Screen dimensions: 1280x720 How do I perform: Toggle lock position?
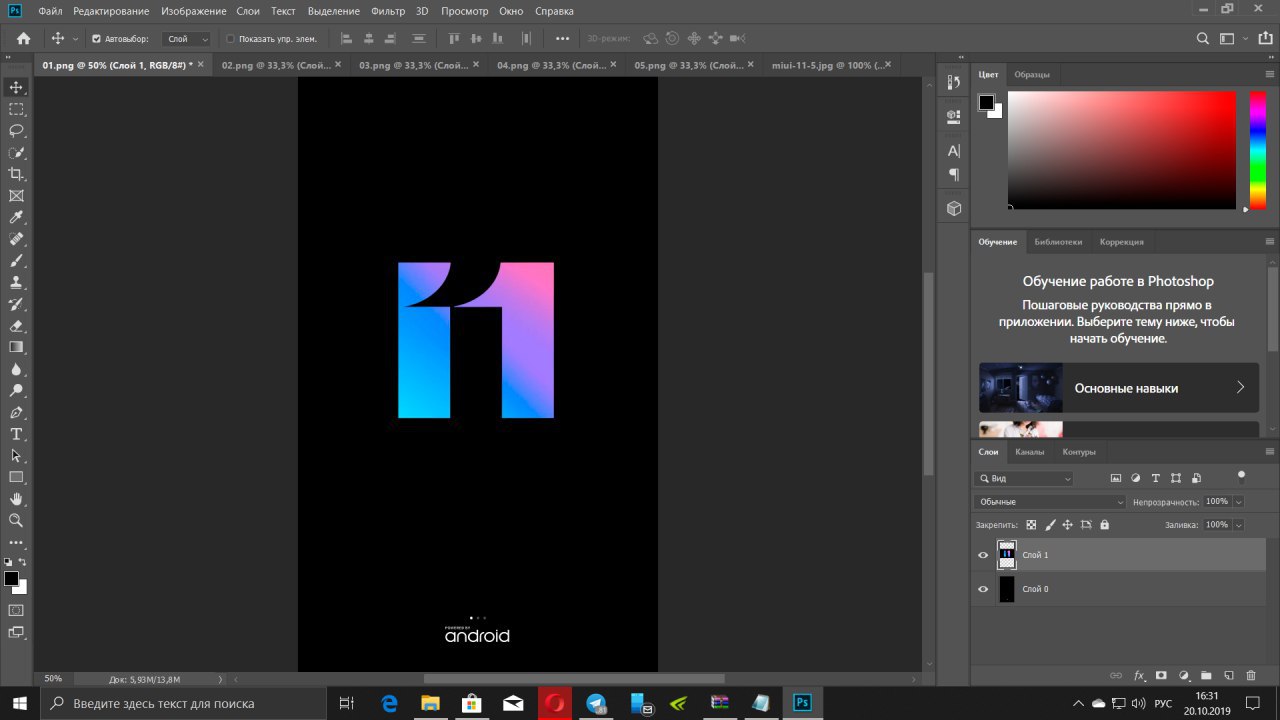[1067, 524]
